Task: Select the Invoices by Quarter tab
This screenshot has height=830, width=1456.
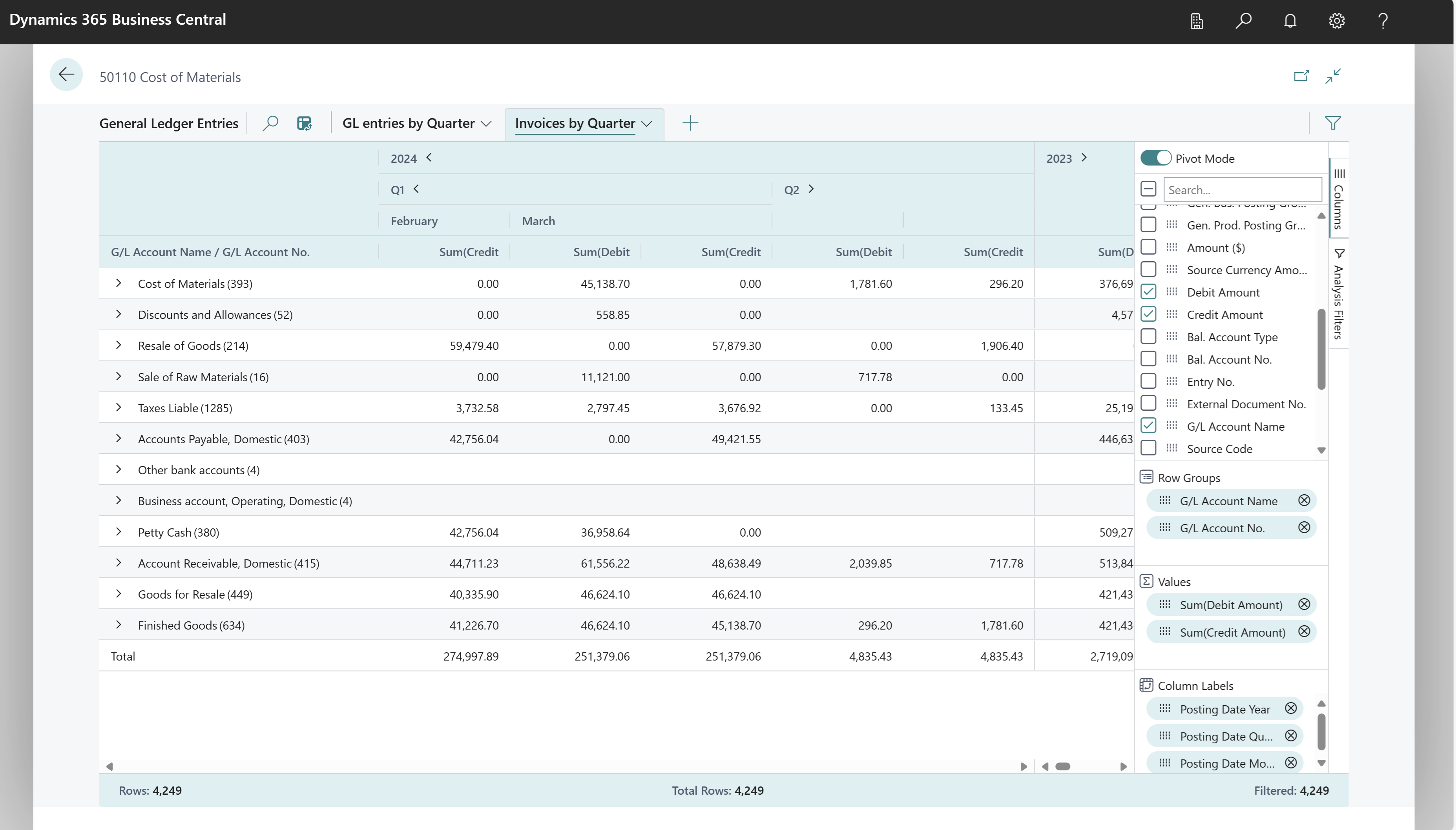Action: coord(574,123)
